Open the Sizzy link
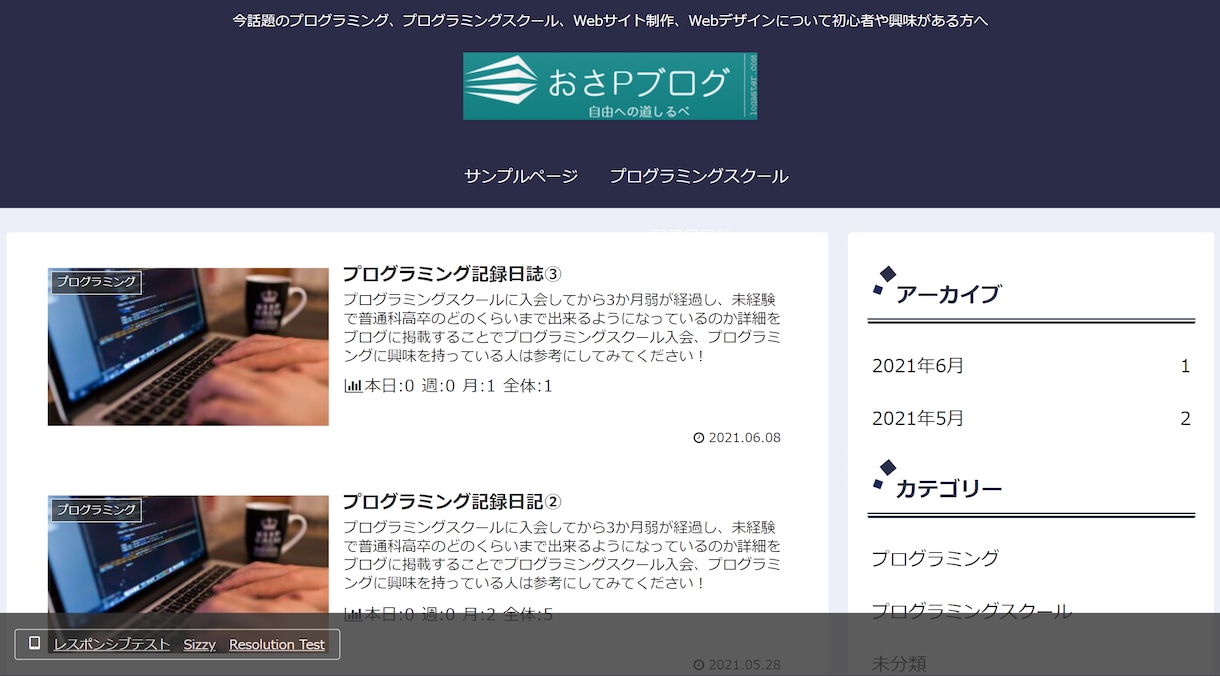1220x676 pixels. click(200, 644)
